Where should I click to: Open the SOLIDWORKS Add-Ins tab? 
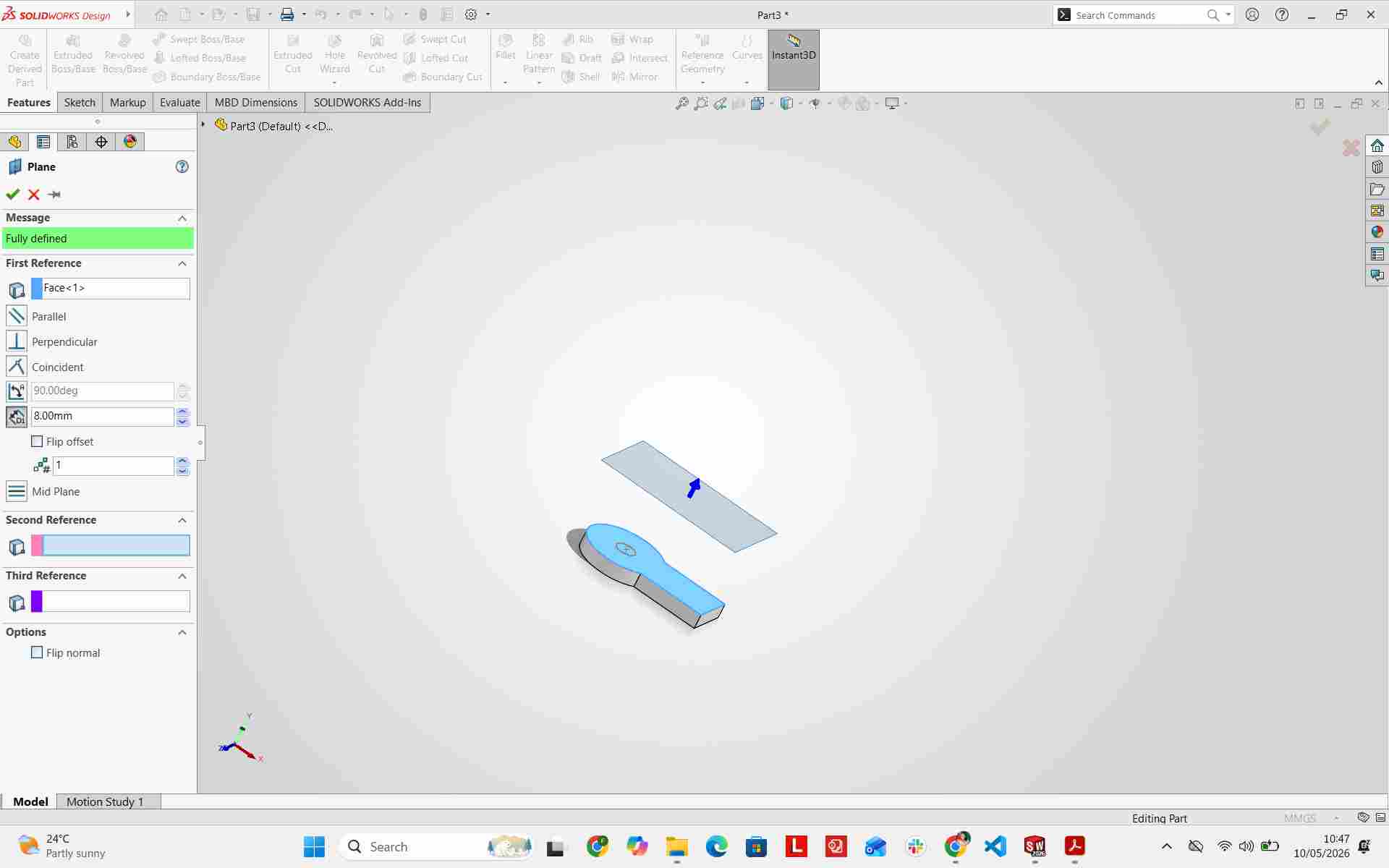[368, 103]
